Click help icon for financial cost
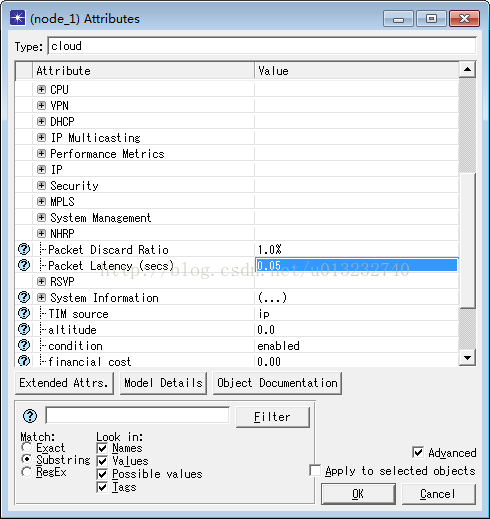The image size is (490, 519). 24,360
